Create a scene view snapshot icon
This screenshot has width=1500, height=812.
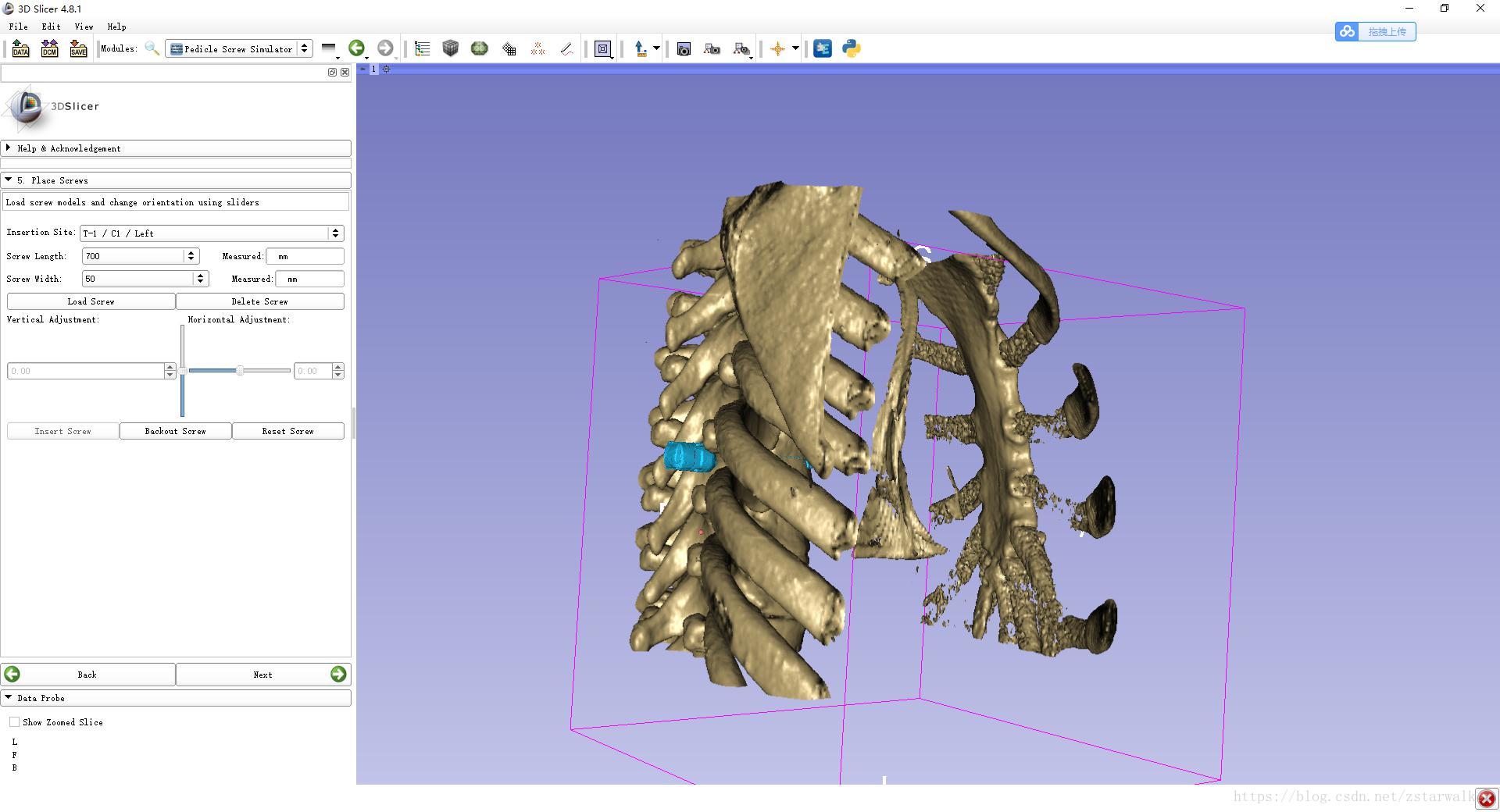[712, 48]
